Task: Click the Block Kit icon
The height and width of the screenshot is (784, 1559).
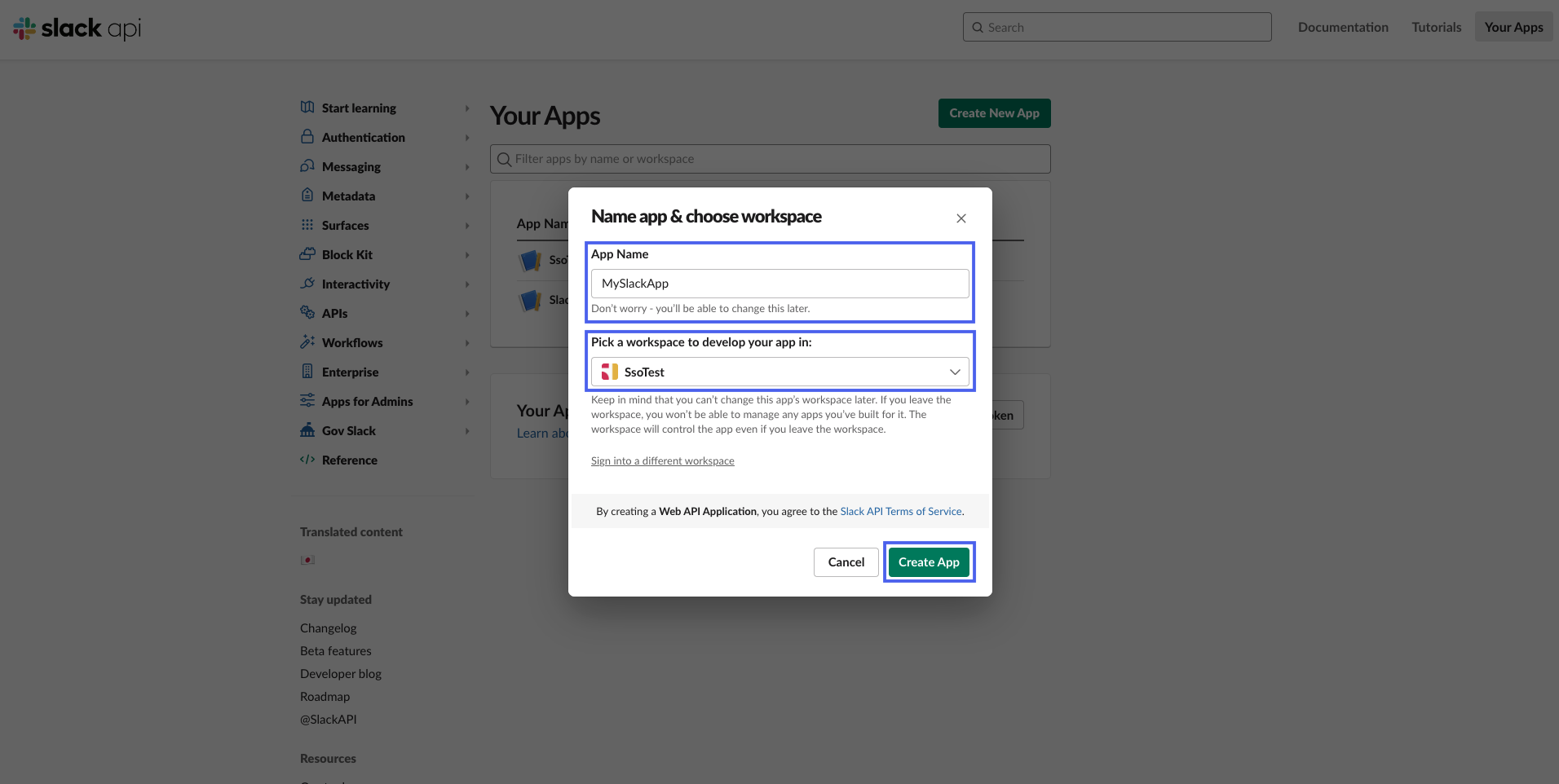Action: click(307, 254)
